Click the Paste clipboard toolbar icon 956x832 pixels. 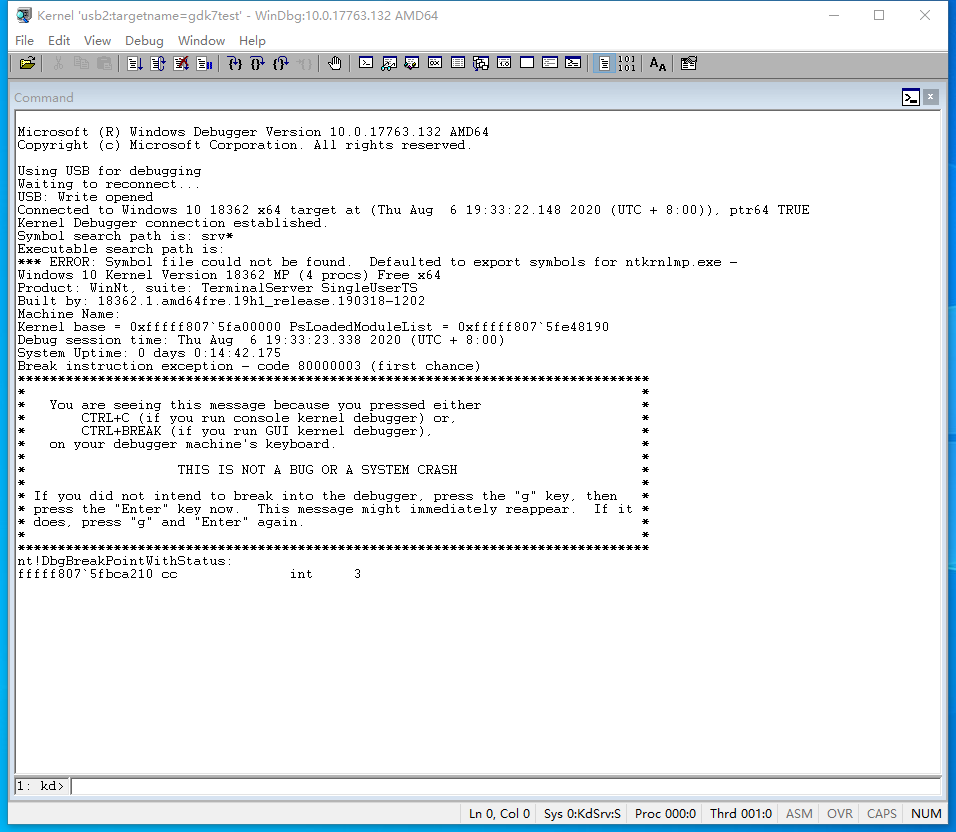pyautogui.click(x=105, y=63)
